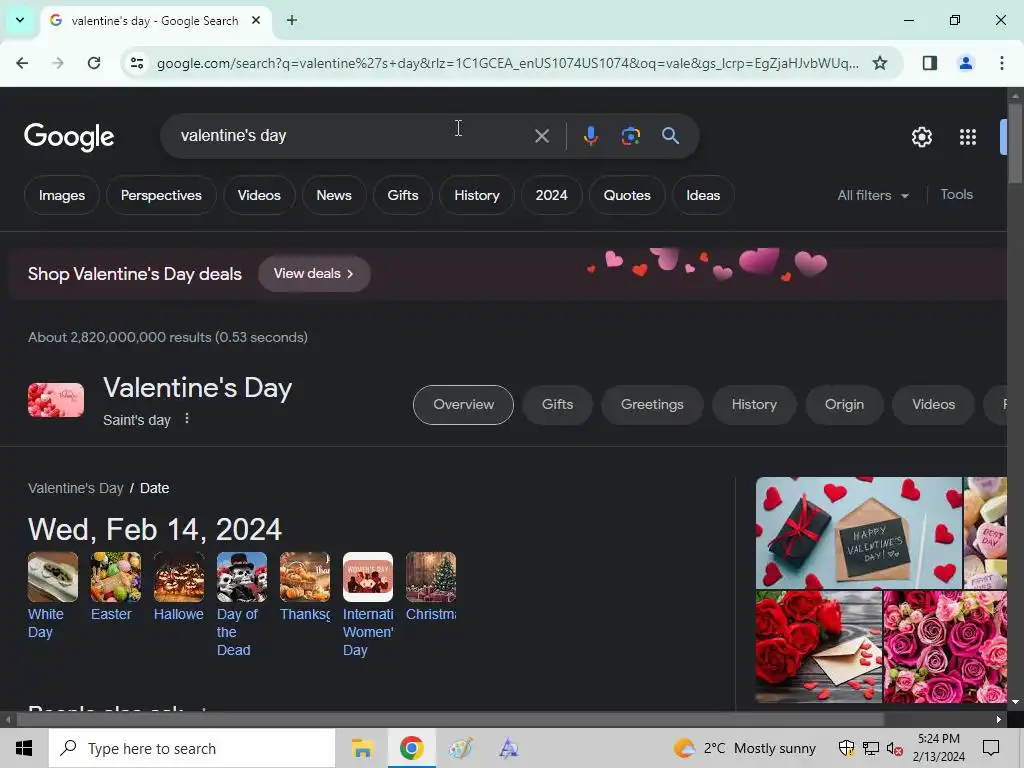Viewport: 1024px width, 768px height.
Task: Open Day of the Dead holiday
Action: pos(242,605)
